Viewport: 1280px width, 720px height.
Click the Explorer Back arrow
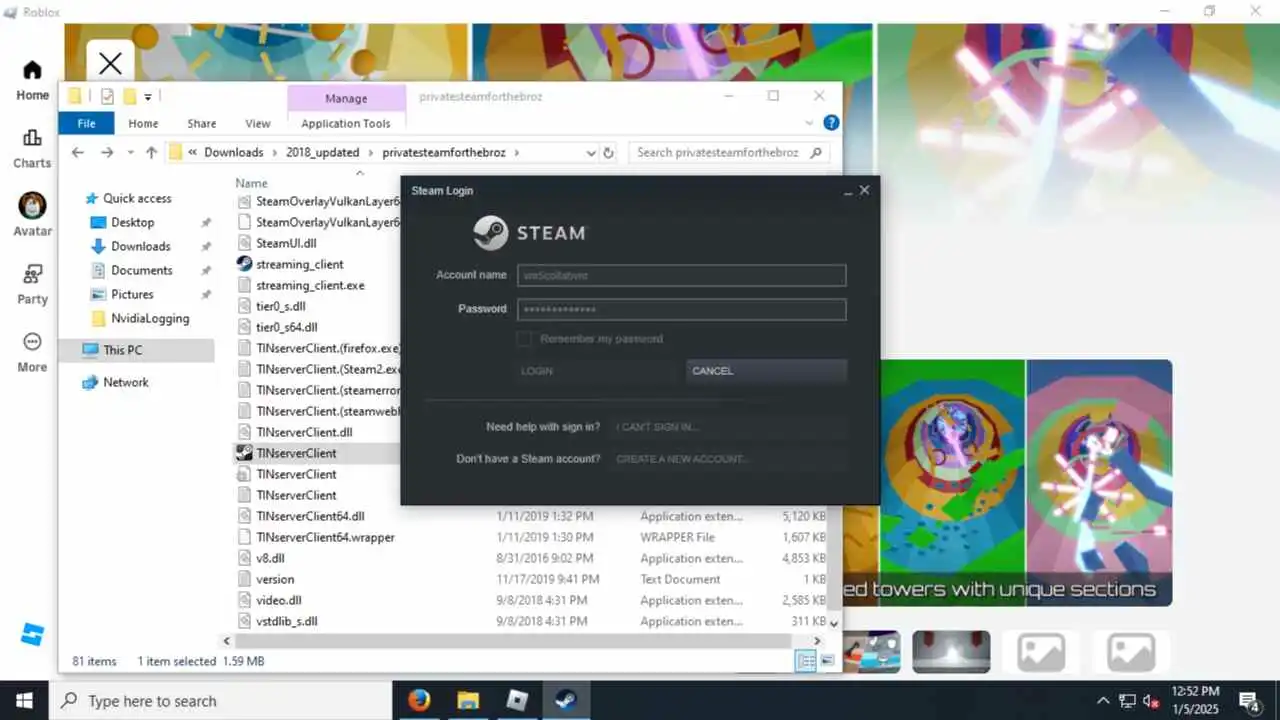(78, 152)
